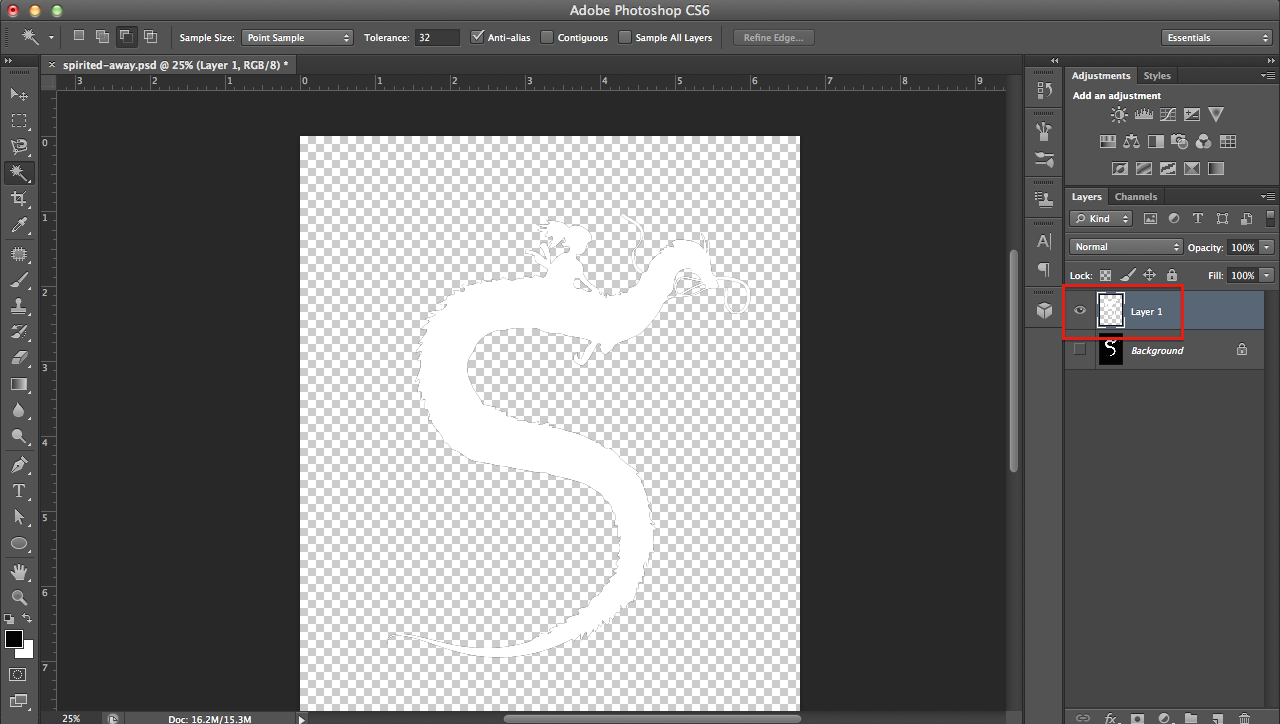The image size is (1280, 724).
Task: Select the Eyedropper tool
Action: (19, 225)
